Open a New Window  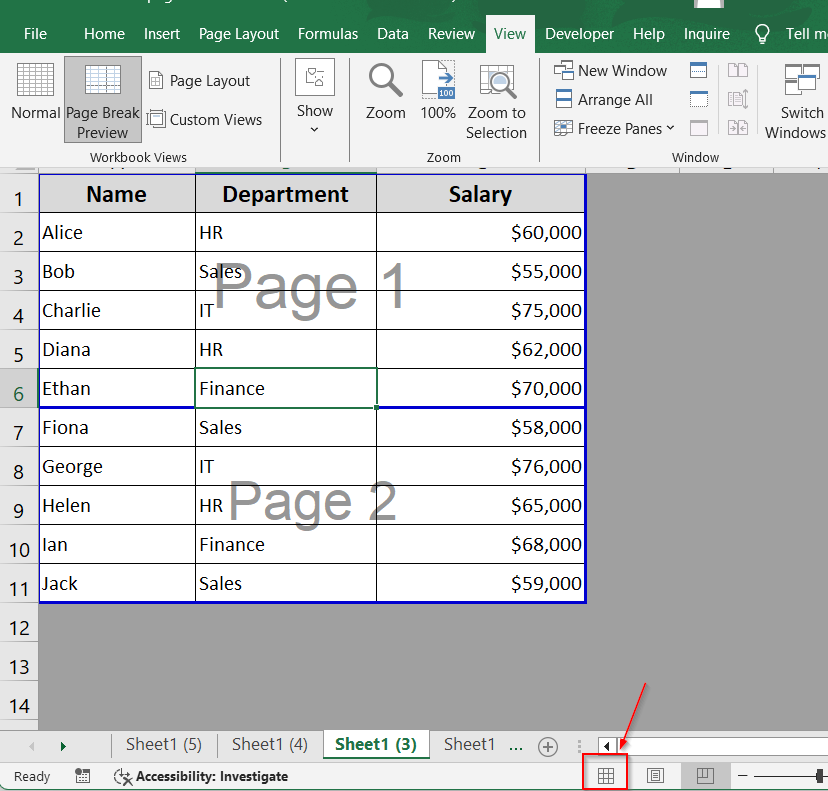point(610,70)
